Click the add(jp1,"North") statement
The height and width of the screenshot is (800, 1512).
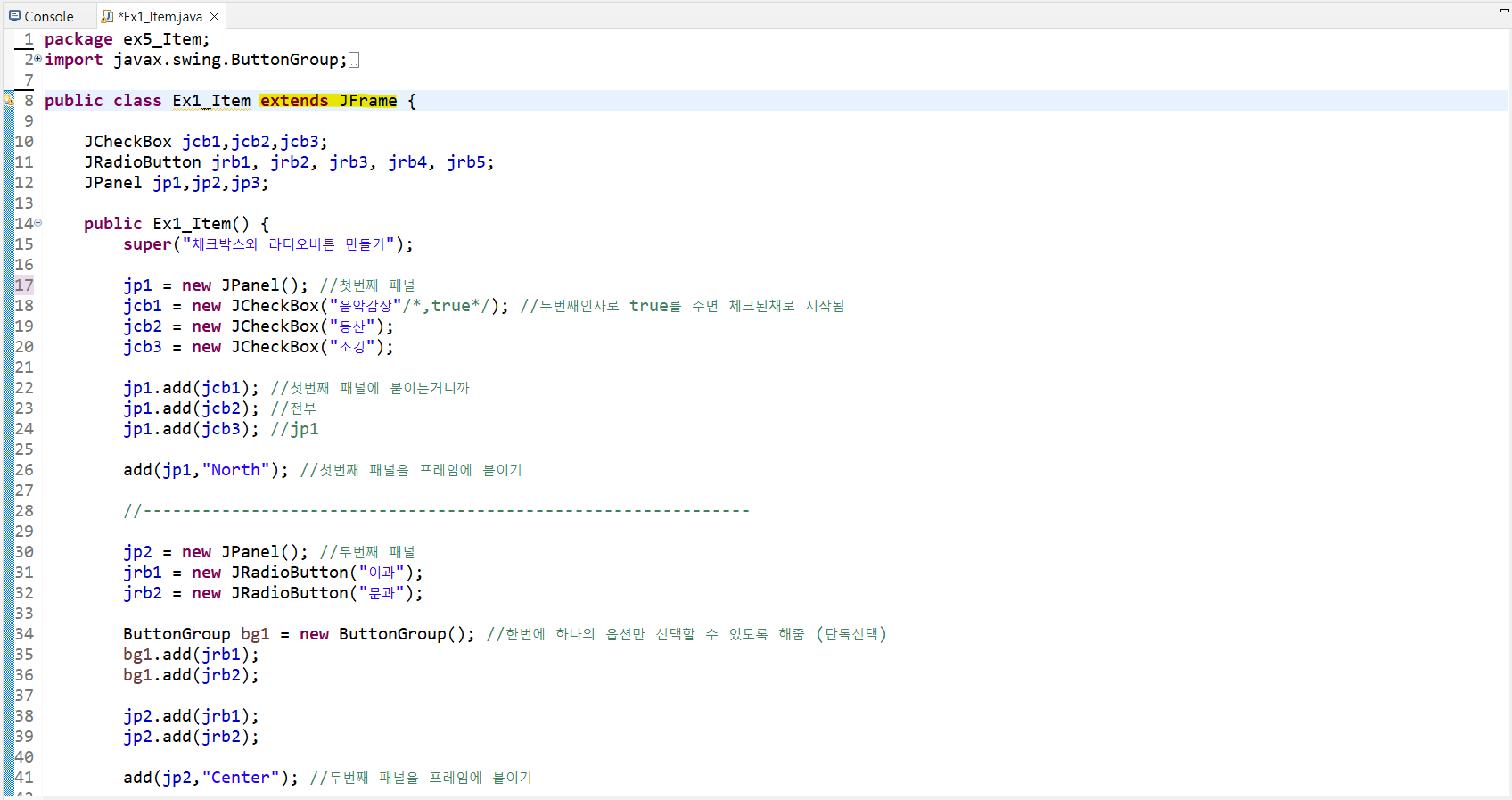click(x=206, y=470)
